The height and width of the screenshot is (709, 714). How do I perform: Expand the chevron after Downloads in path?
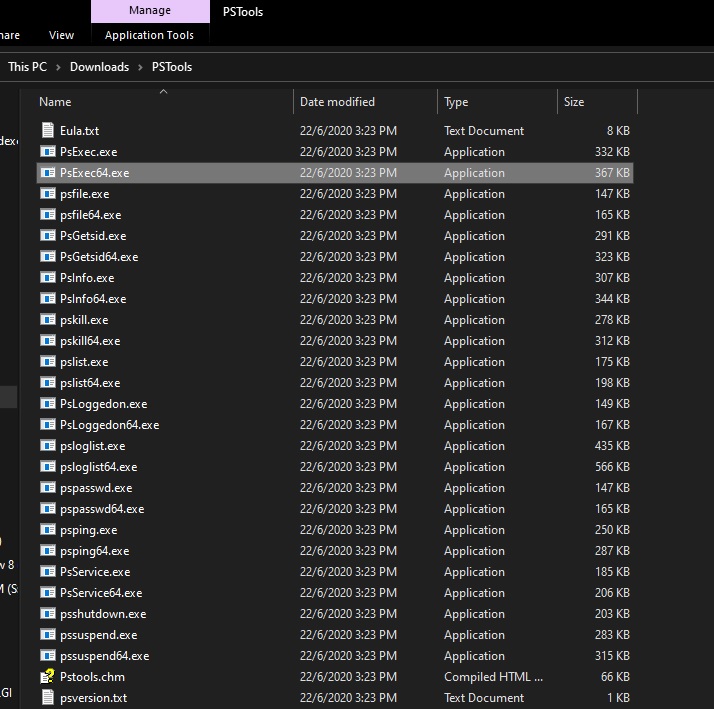click(x=141, y=67)
